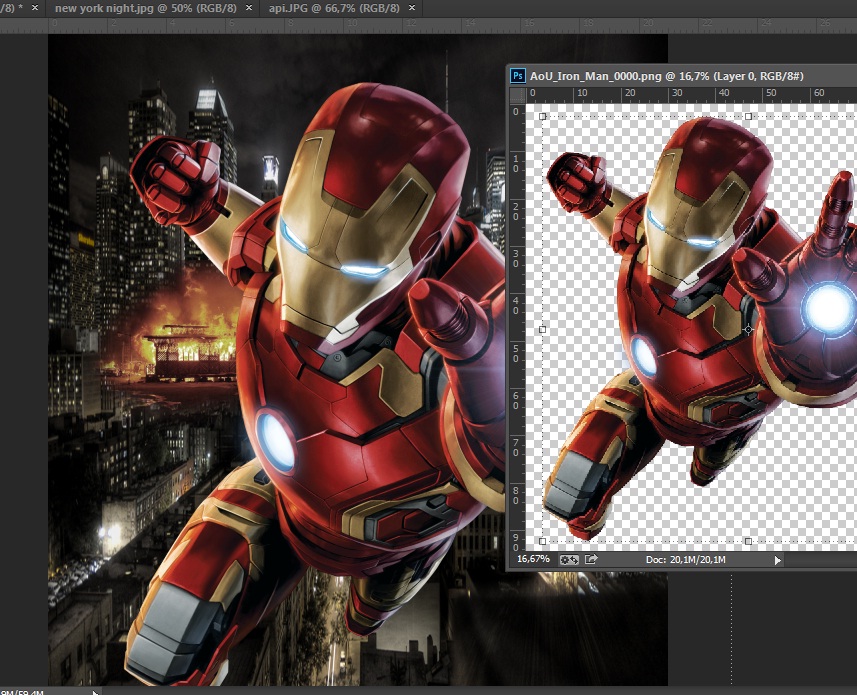Open the Doc size status arrow menu
Screen dimensions: 857x695
[778, 561]
